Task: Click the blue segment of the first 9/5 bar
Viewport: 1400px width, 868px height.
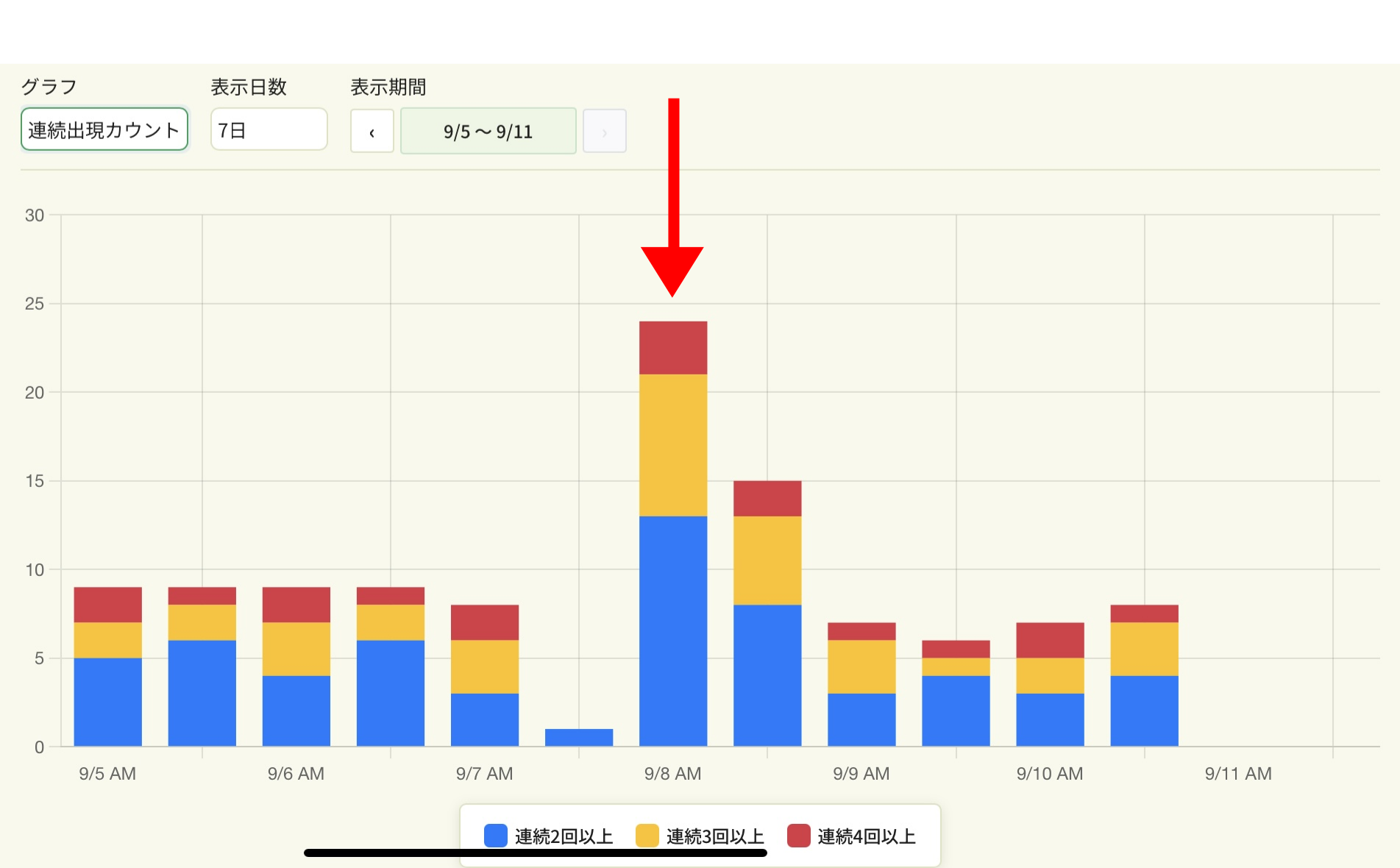Action: click(108, 702)
